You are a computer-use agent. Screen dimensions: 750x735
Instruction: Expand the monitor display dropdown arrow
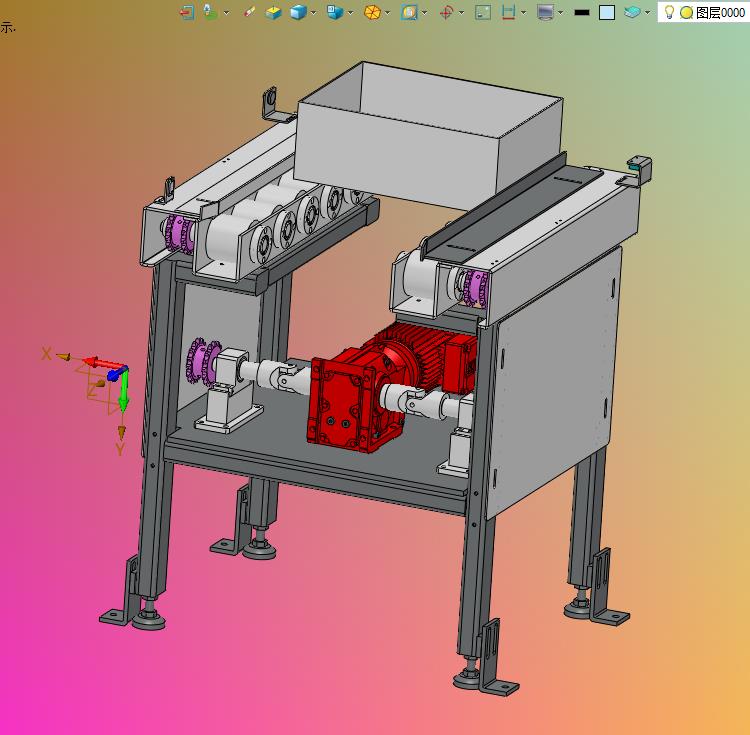561,13
